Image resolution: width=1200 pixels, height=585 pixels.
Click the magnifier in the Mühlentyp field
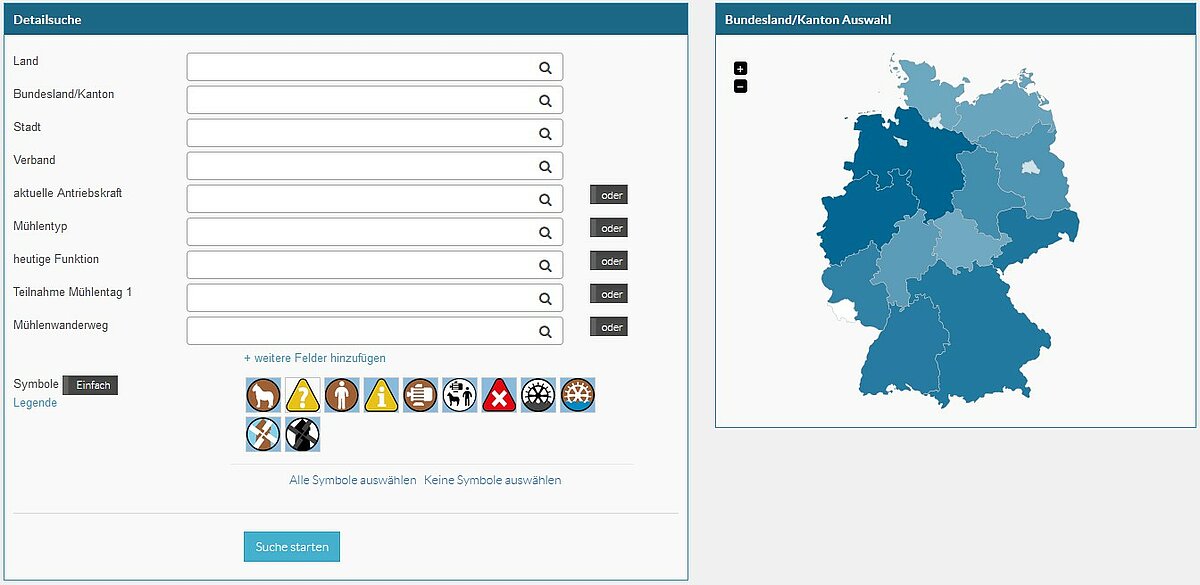click(546, 233)
